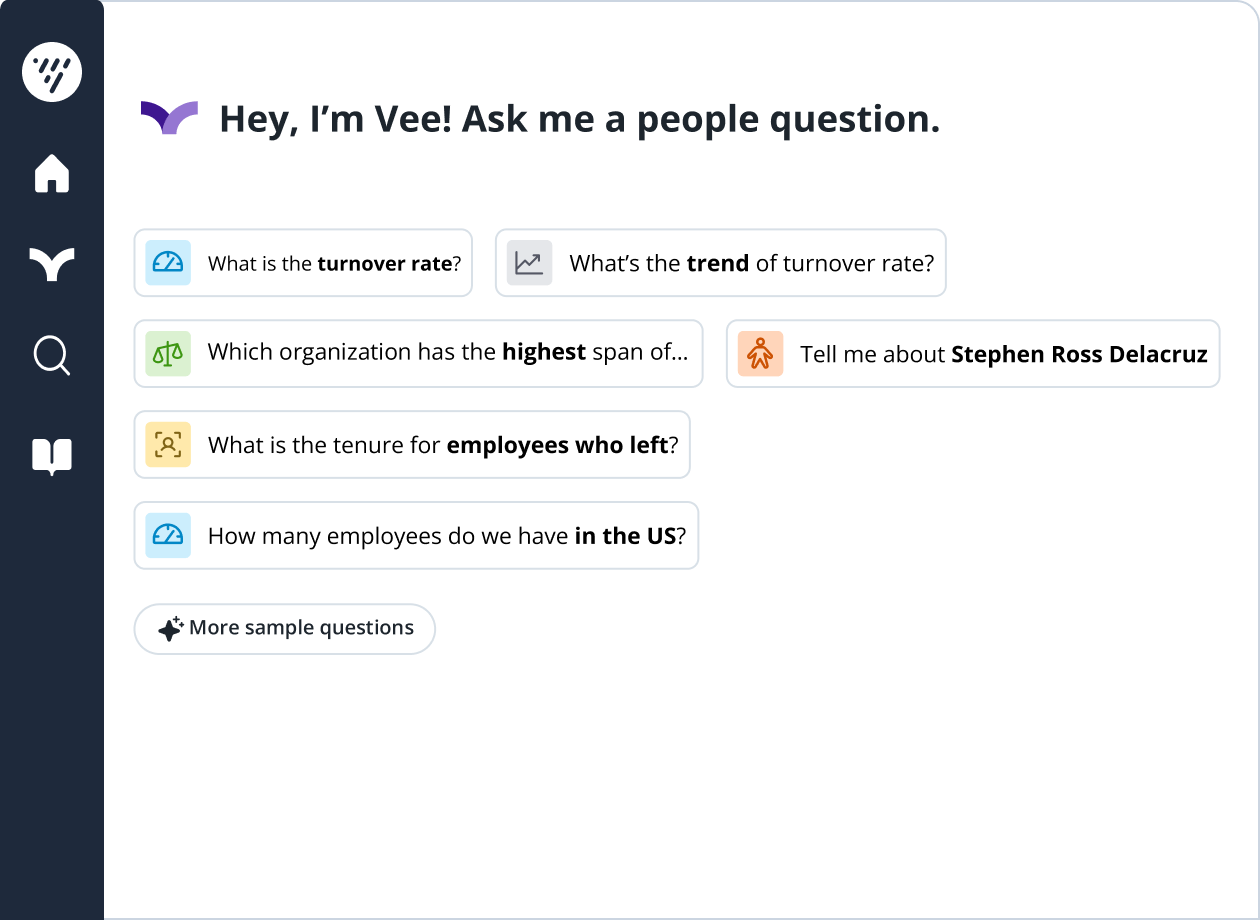Ask "What's the trend of turnover rate?"
1260x920 pixels.
tap(721, 263)
